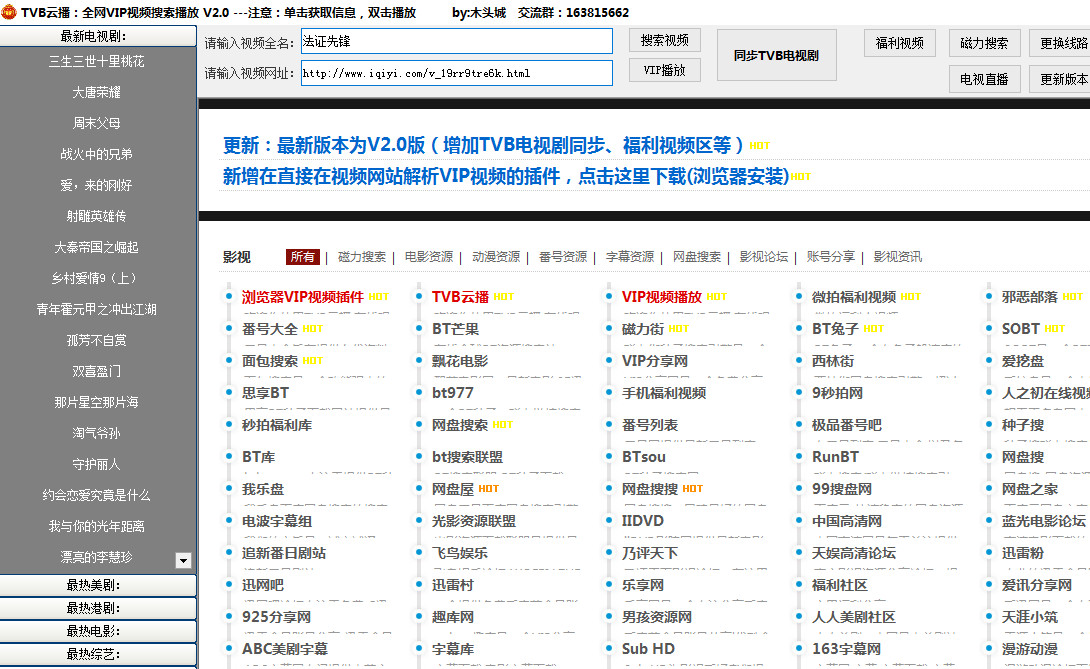Open the 人人美剧社区 link
Screen dimensions: 1090x669
854,617
